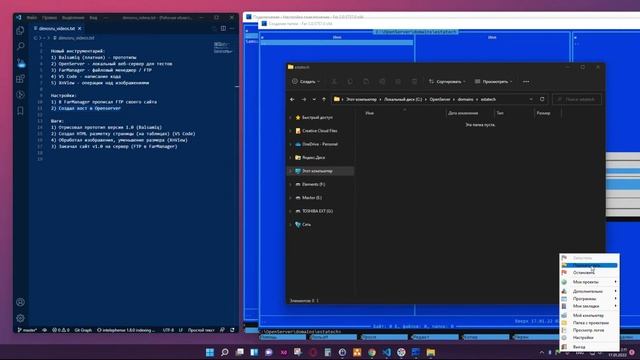Open the Windows Start button on taskbar
The height and width of the screenshot is (360, 640).
click(x=210, y=352)
